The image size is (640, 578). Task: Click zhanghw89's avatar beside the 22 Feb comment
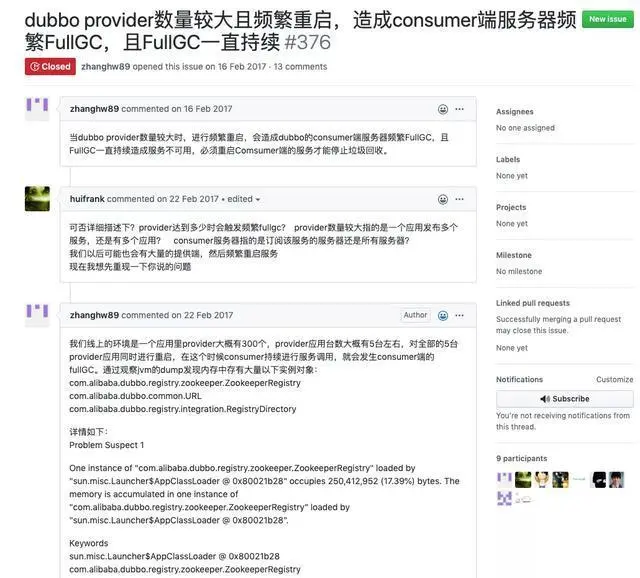click(x=38, y=315)
